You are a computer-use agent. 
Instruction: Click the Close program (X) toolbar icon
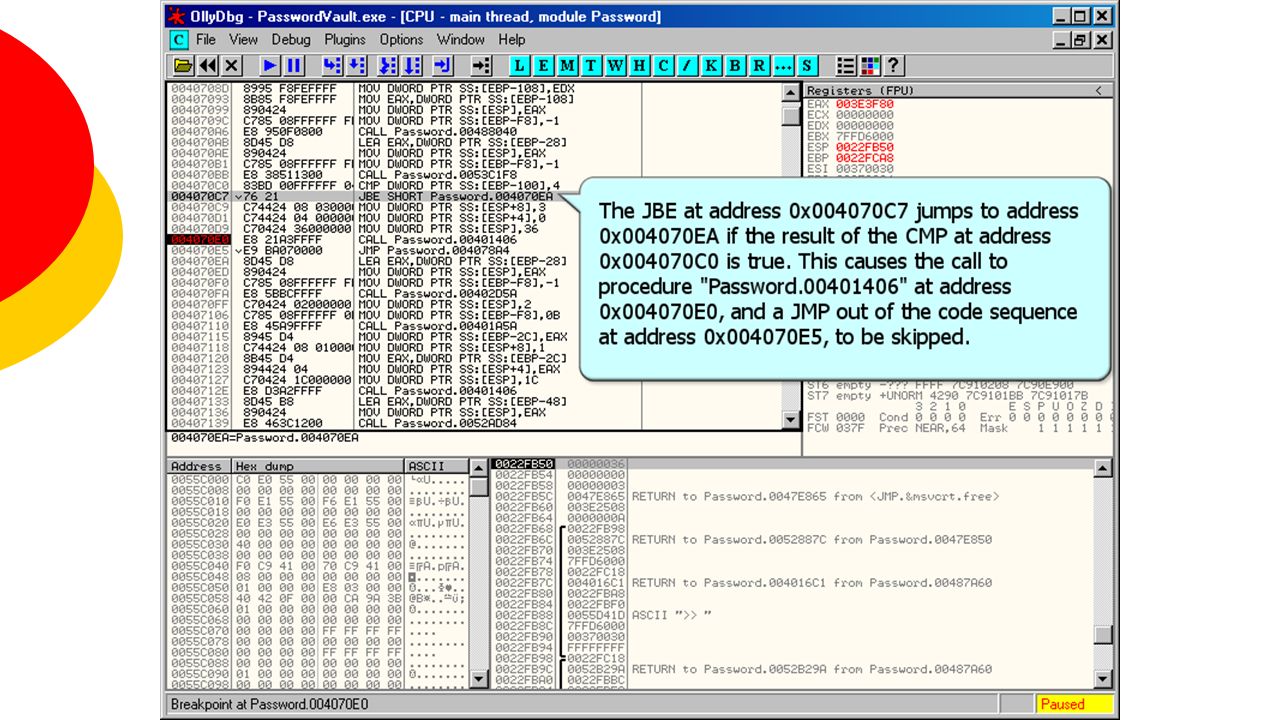231,66
